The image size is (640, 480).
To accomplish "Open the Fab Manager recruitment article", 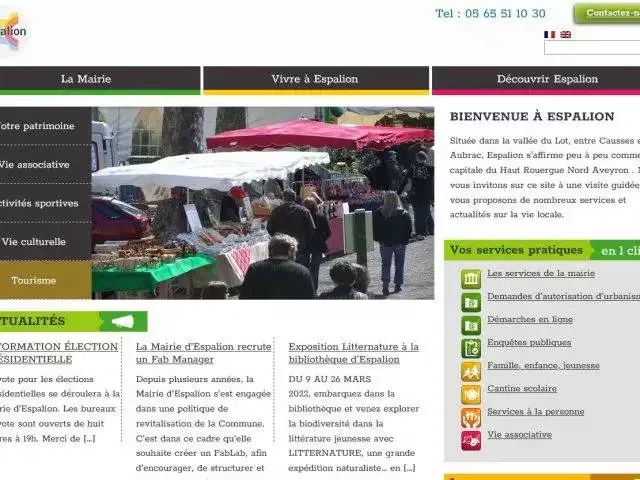I will (203, 353).
